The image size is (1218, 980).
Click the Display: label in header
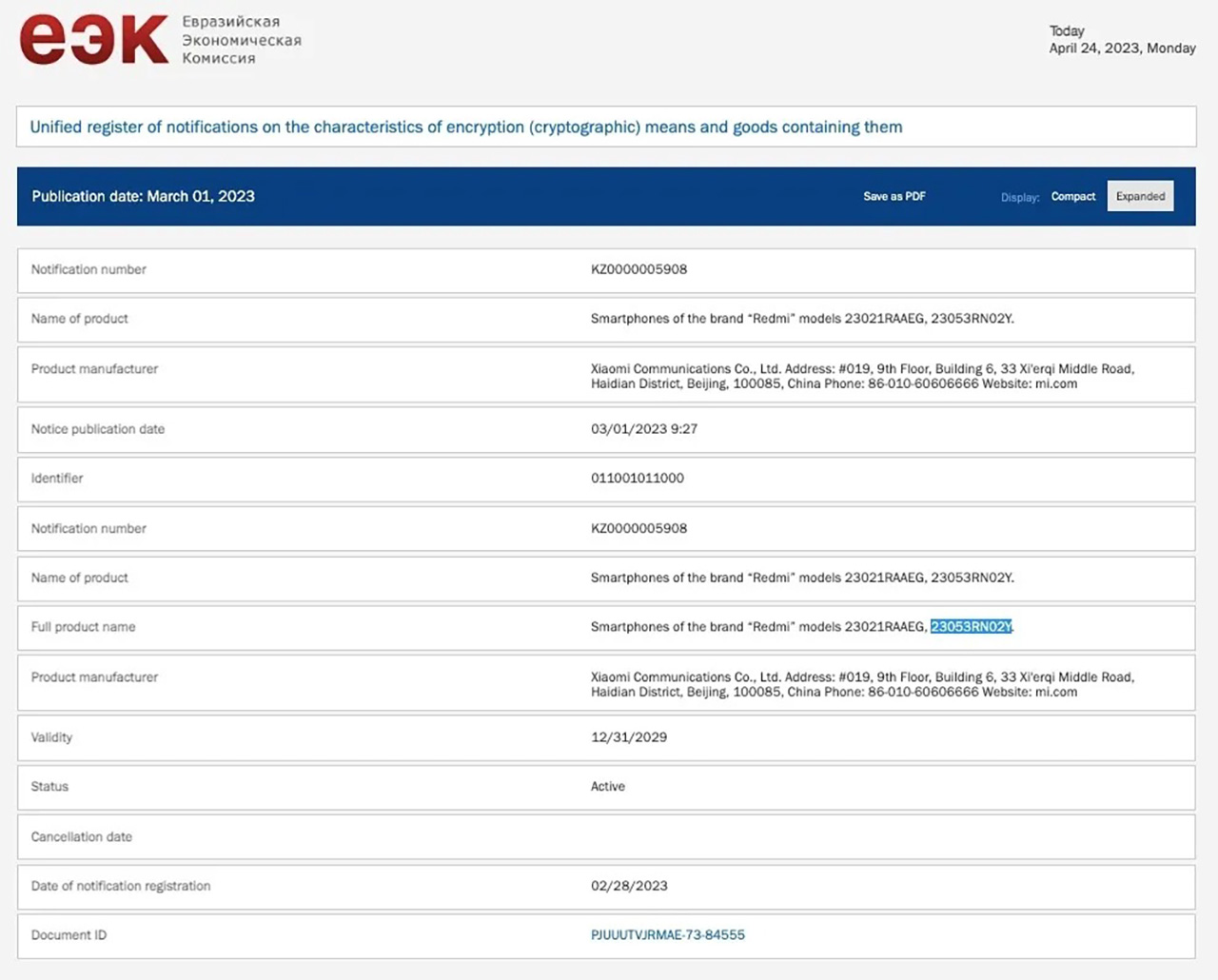tap(1019, 197)
